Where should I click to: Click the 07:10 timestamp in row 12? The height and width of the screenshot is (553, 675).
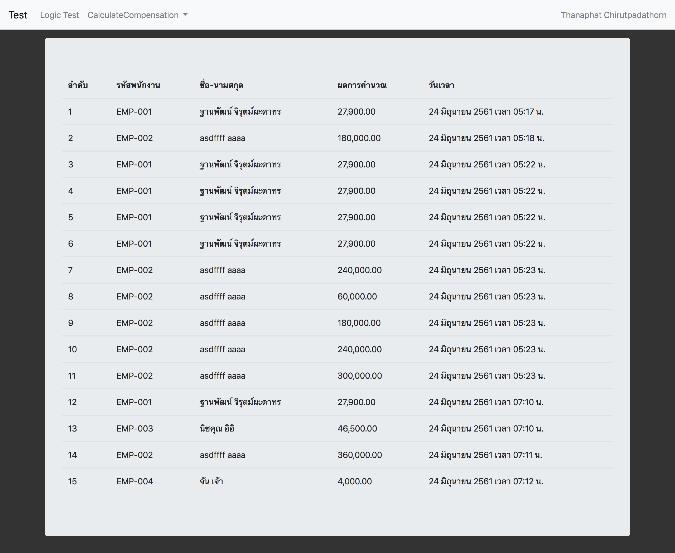click(x=486, y=402)
